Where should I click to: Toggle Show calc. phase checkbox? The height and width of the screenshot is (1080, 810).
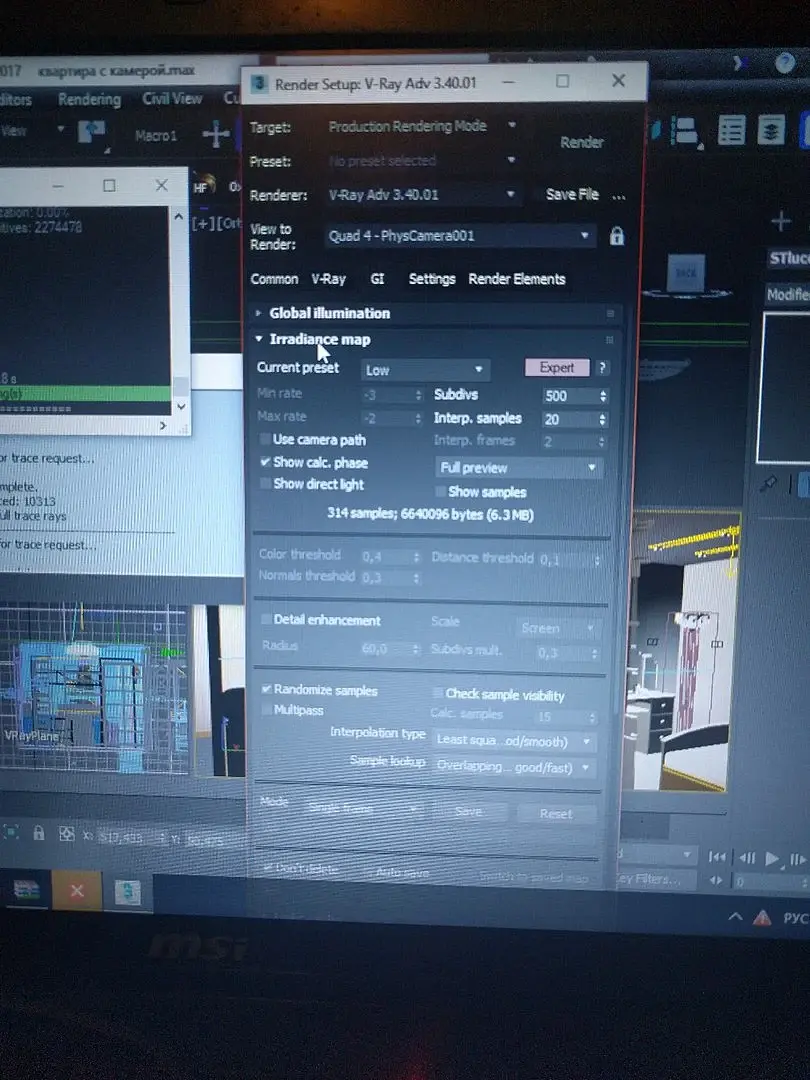265,461
